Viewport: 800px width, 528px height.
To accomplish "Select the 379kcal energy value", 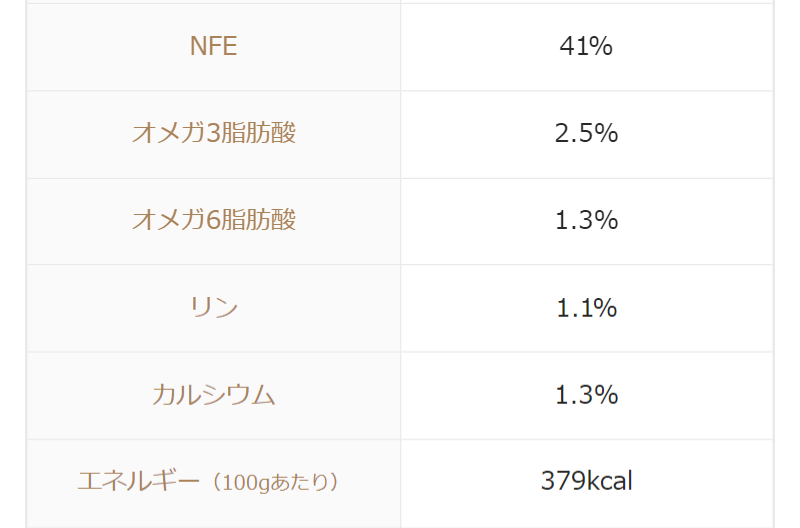I will pyautogui.click(x=586, y=481).
